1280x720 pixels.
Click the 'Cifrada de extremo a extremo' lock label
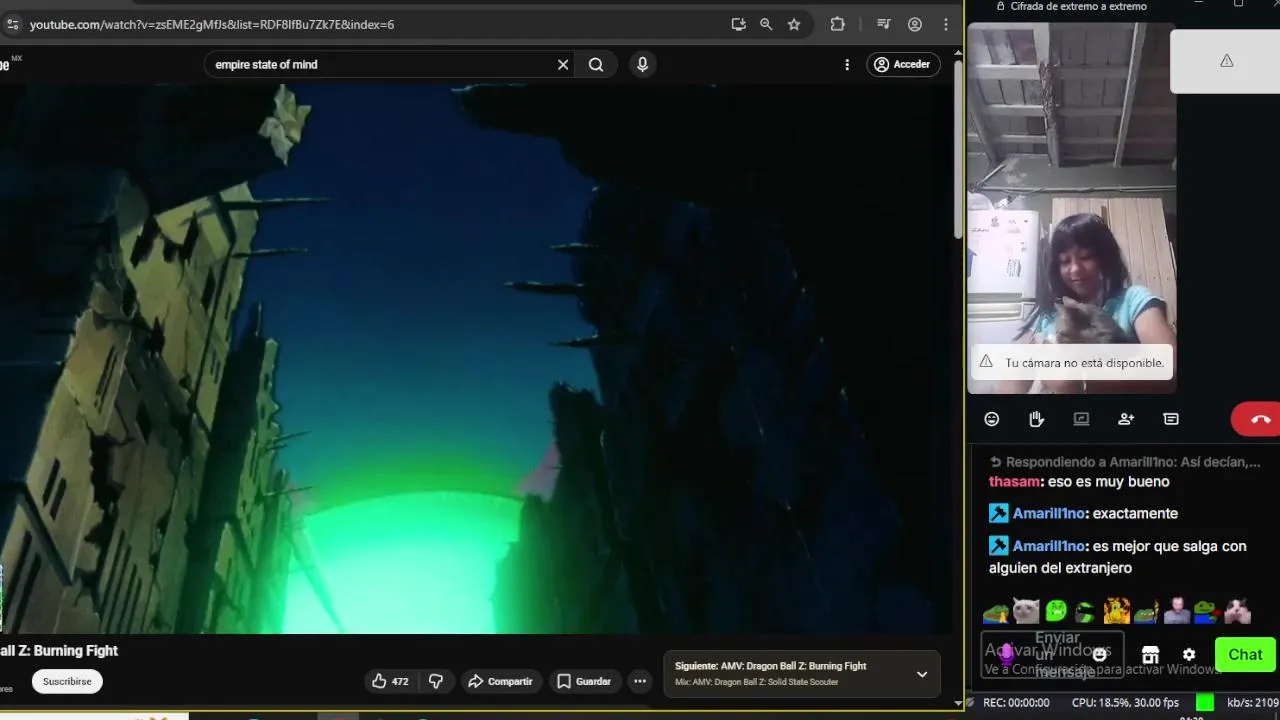(1071, 6)
